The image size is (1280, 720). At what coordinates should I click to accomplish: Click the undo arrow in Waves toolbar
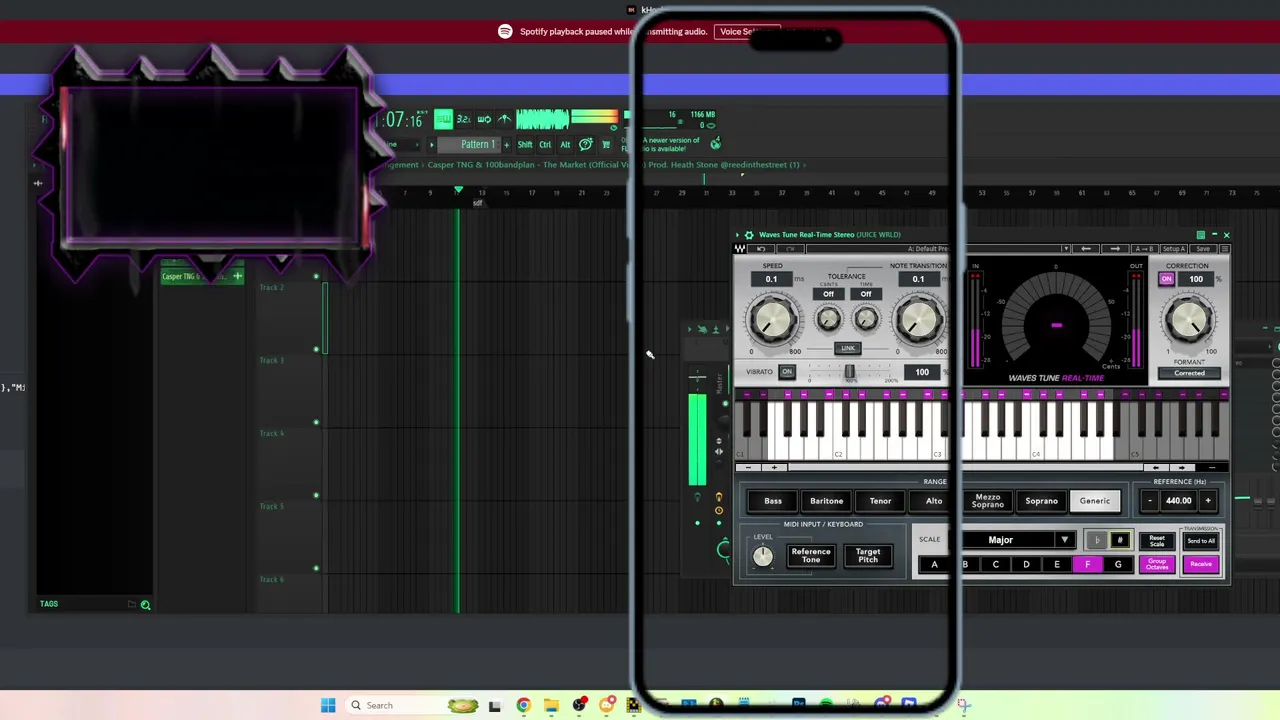pyautogui.click(x=762, y=249)
